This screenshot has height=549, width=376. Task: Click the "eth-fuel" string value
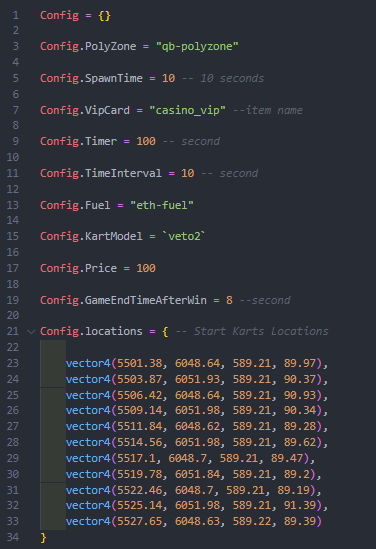[162, 205]
